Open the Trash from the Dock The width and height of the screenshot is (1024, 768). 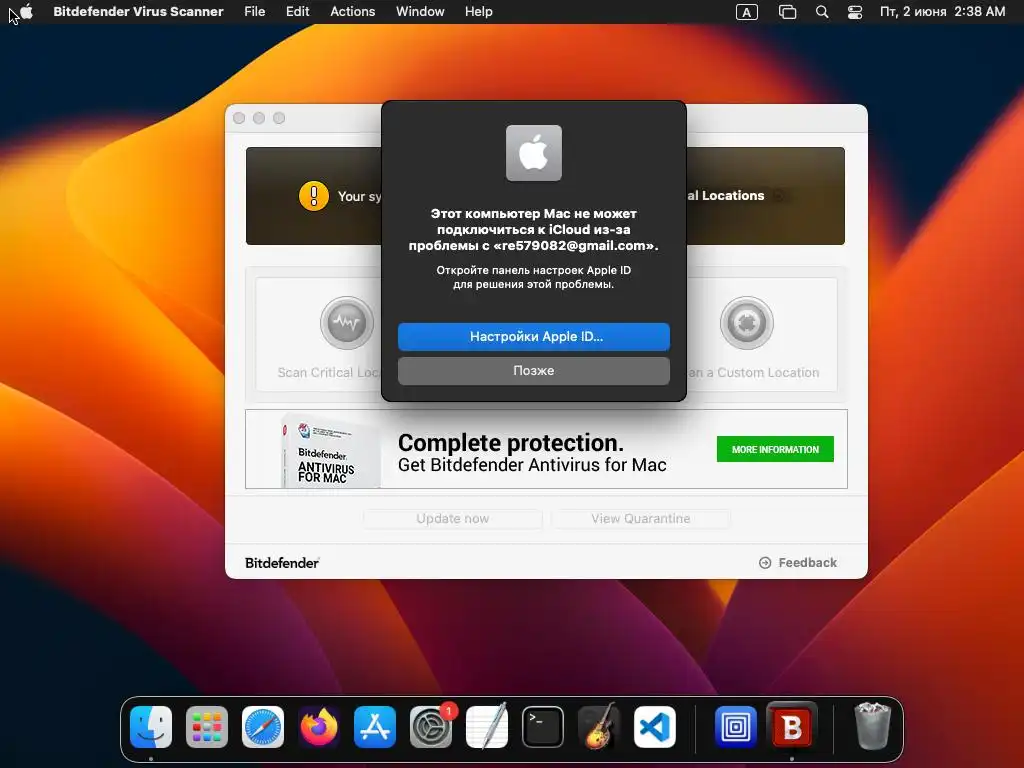tap(872, 726)
